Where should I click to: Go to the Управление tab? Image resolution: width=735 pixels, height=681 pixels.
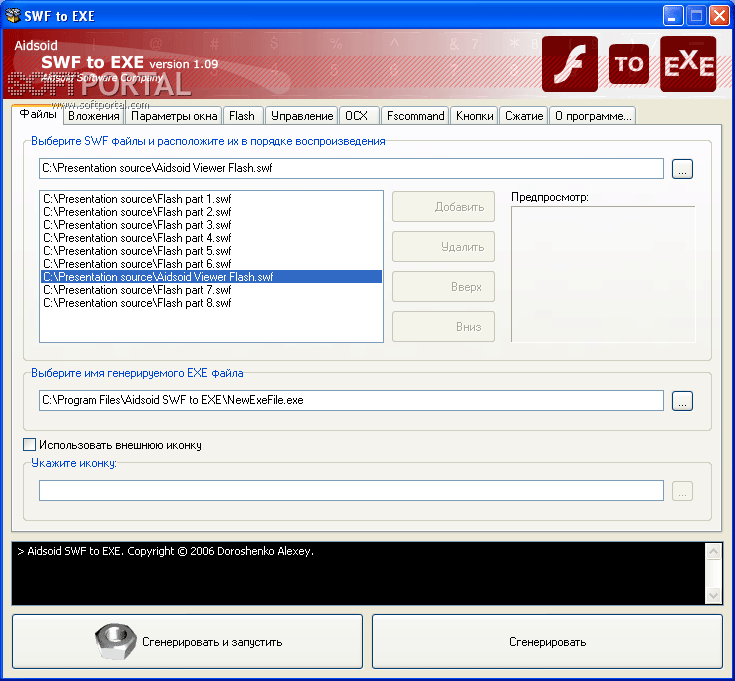click(x=302, y=116)
